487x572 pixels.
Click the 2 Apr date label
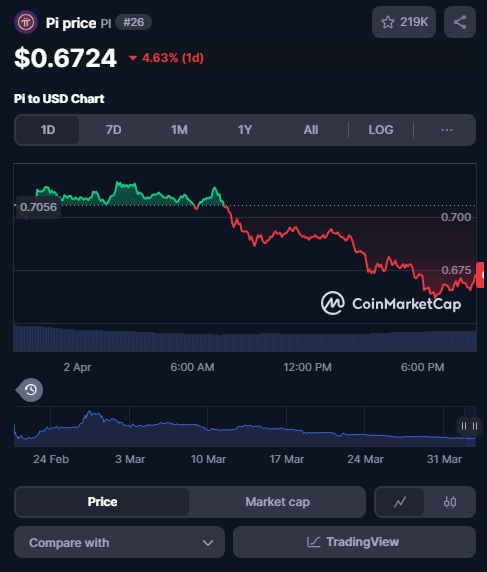(x=77, y=367)
